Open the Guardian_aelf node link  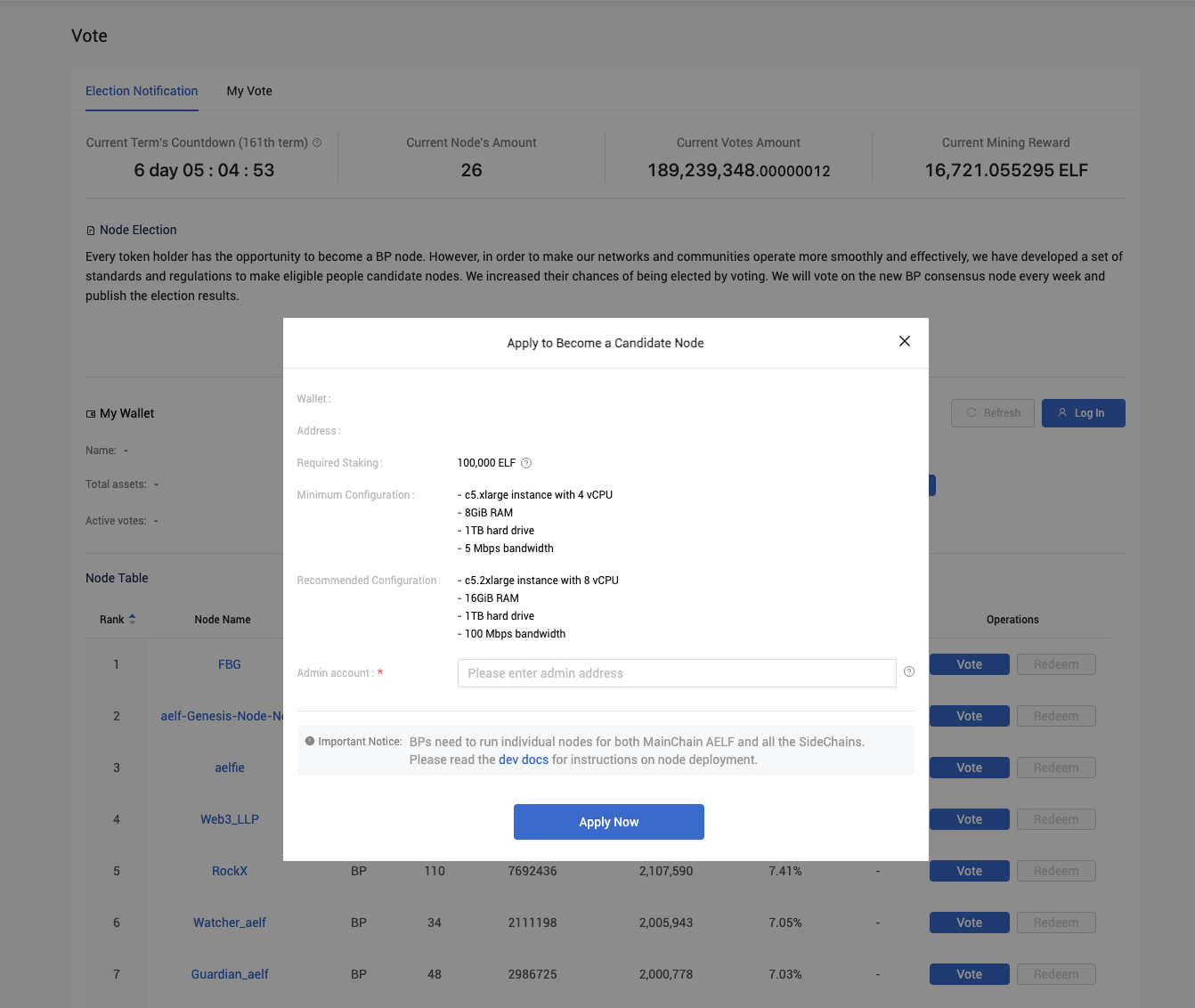click(230, 974)
